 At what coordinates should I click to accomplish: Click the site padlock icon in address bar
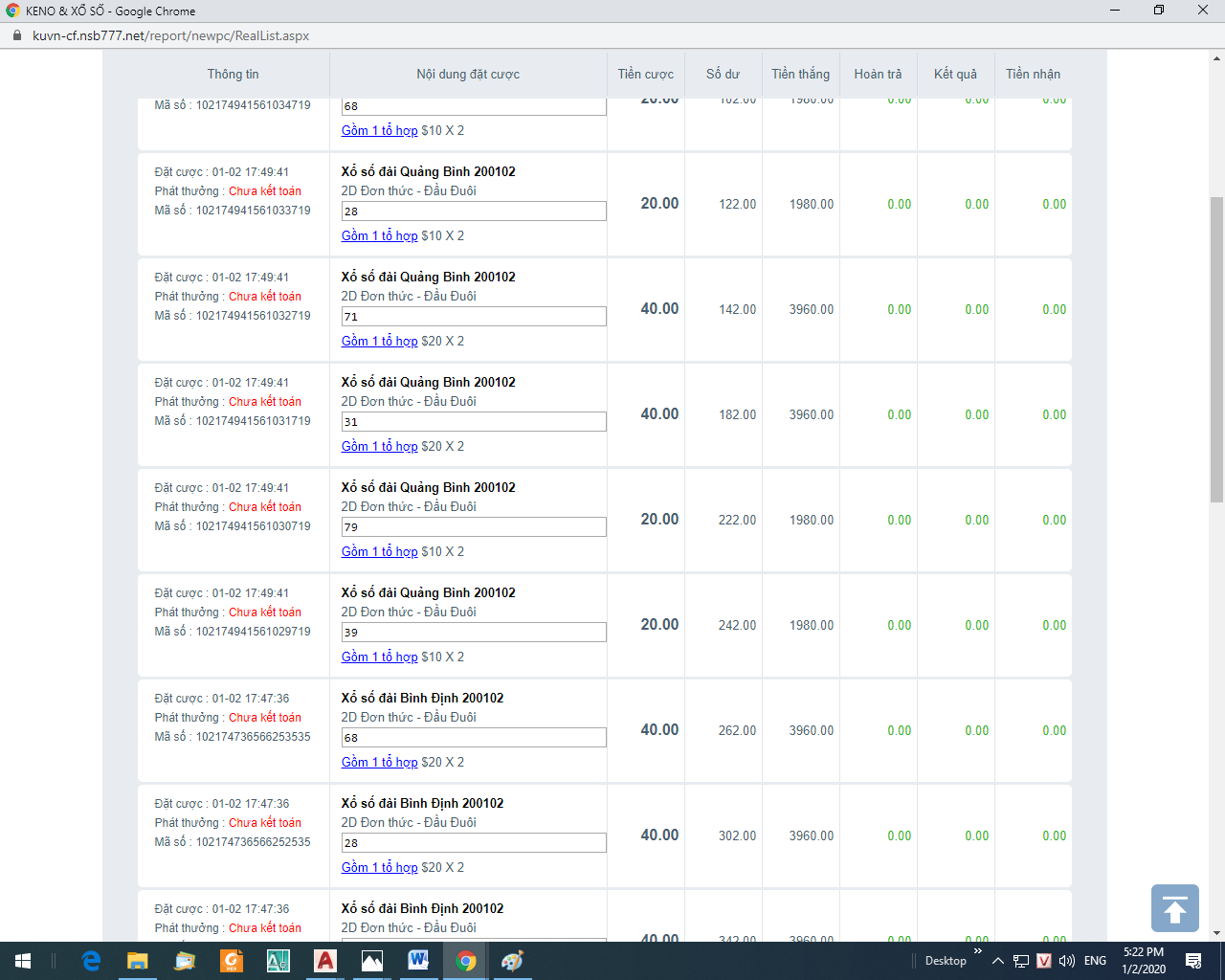[16, 35]
